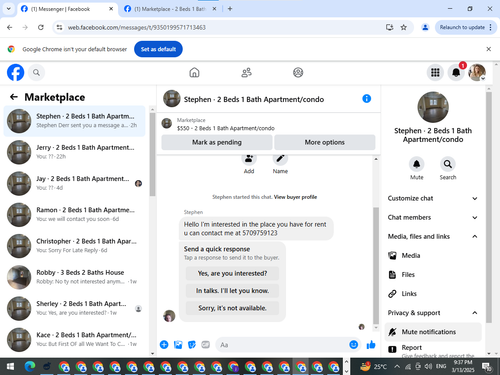
Task: Click the Name pencil icon in chat
Action: click(x=280, y=159)
